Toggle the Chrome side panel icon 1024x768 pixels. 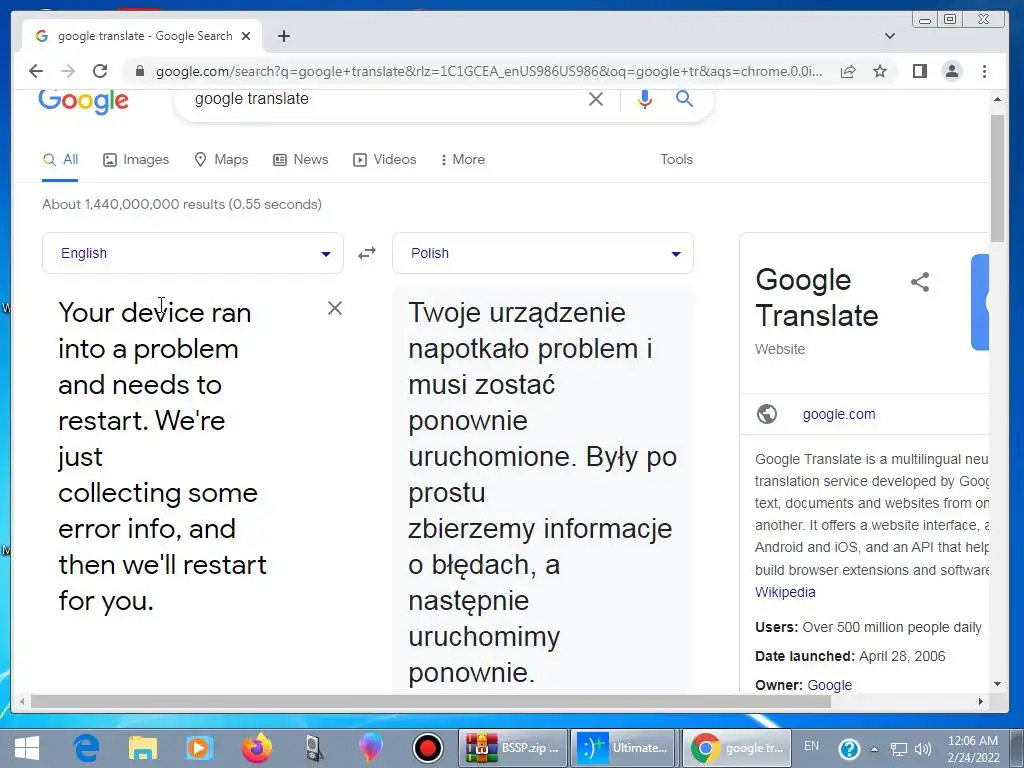920,71
